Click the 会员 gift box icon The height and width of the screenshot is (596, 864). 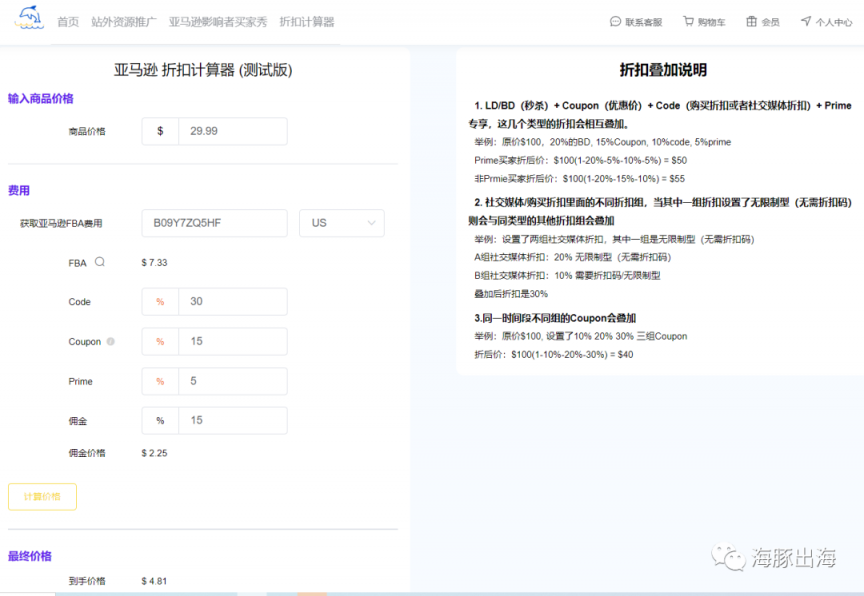point(752,21)
